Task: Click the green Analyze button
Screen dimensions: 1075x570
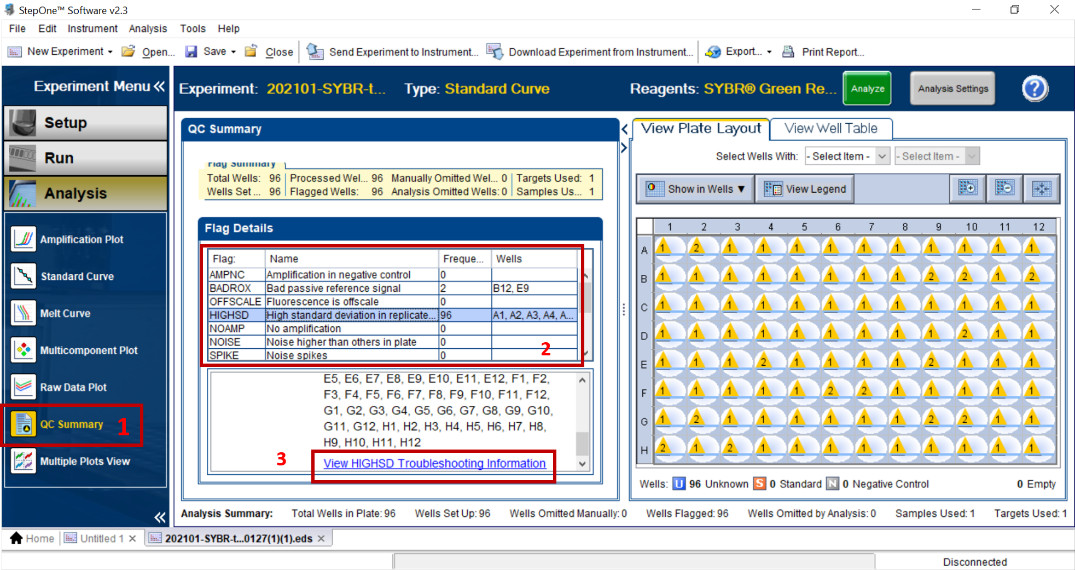Action: point(867,89)
